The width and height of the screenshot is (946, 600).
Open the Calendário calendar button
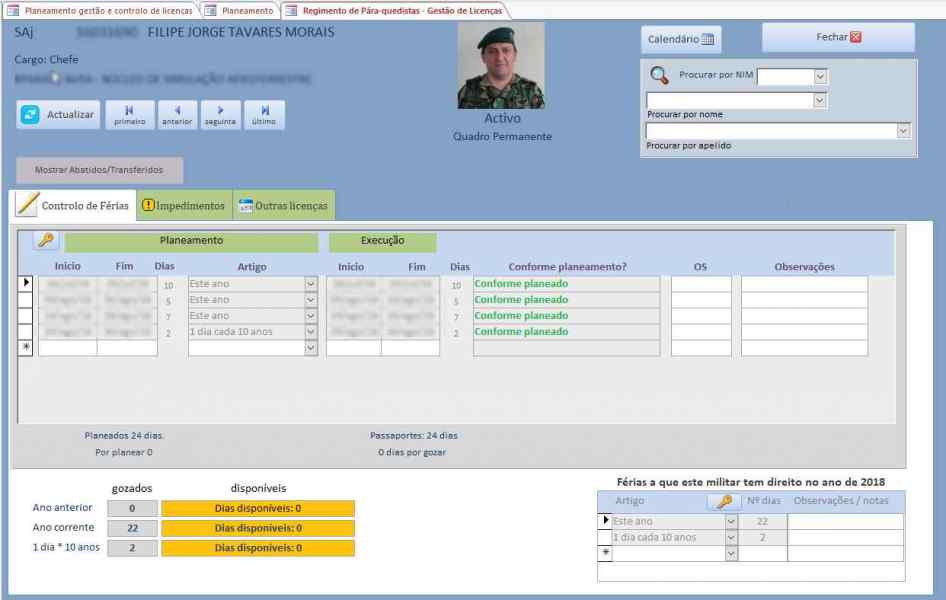680,40
